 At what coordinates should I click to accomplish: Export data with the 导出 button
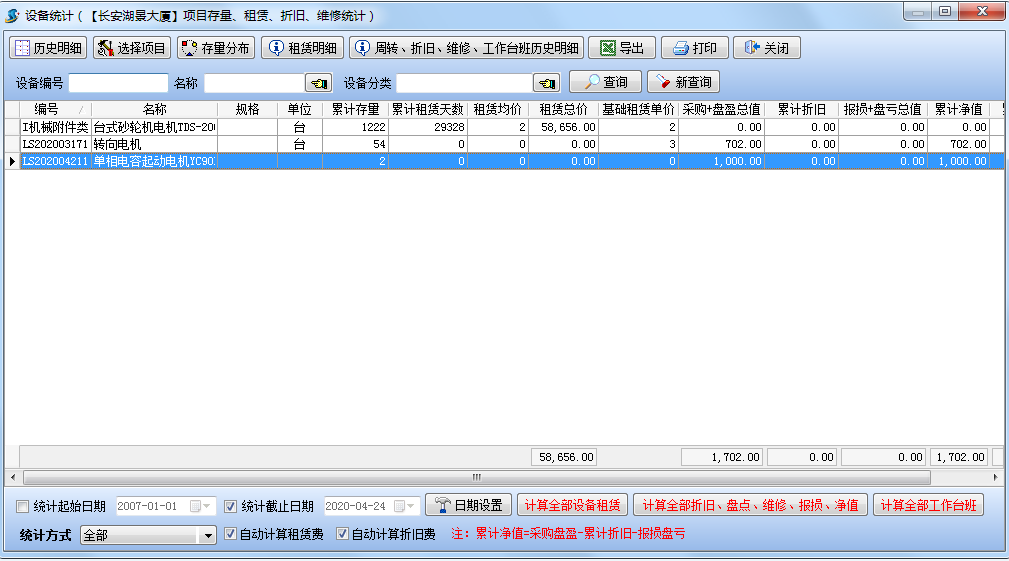[x=621, y=48]
